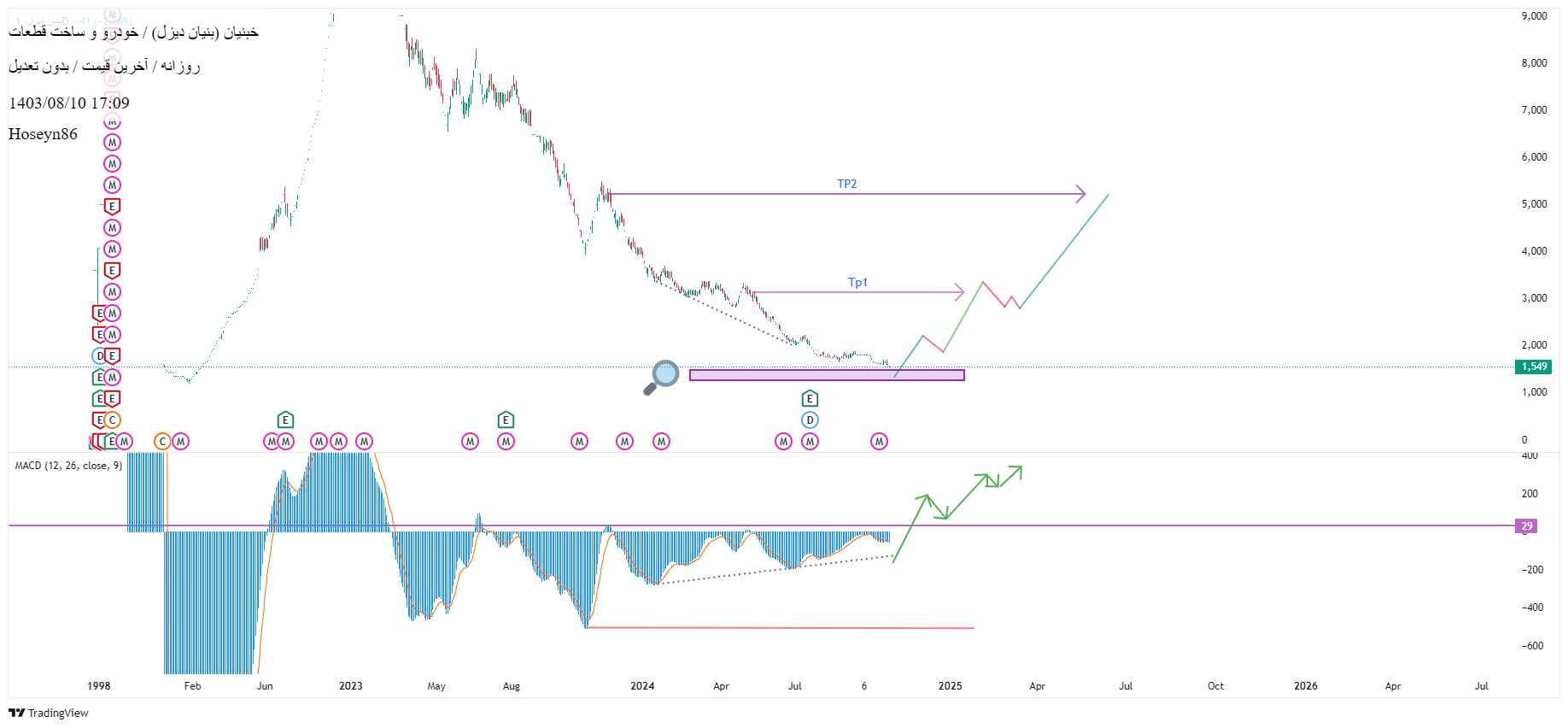
Task: Click the 5,000 price scale label
Action: (1534, 204)
